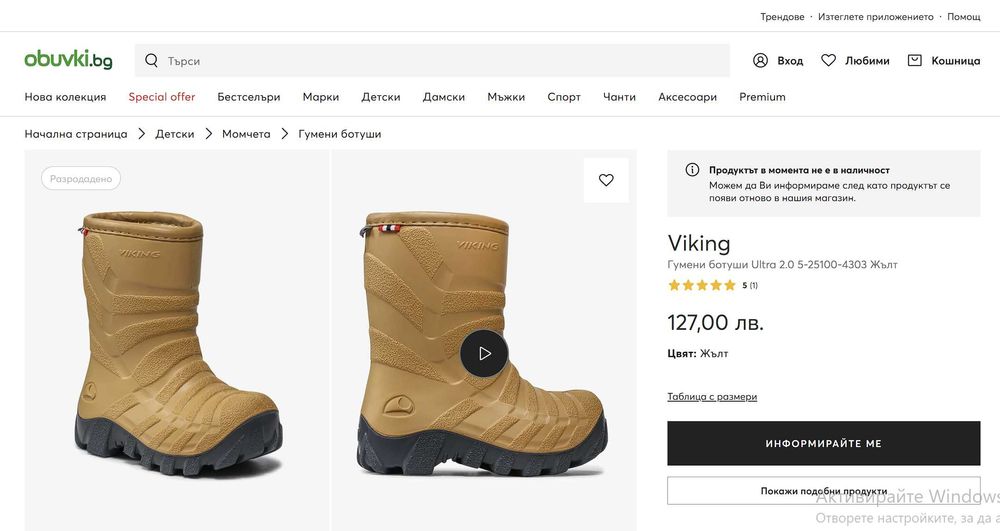Open the Детски category menu
This screenshot has width=1000, height=531.
(x=381, y=97)
